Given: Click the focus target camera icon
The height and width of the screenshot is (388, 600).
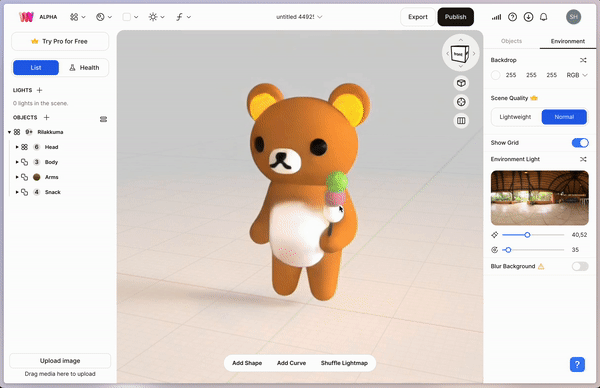Looking at the screenshot, I should coord(461,102).
